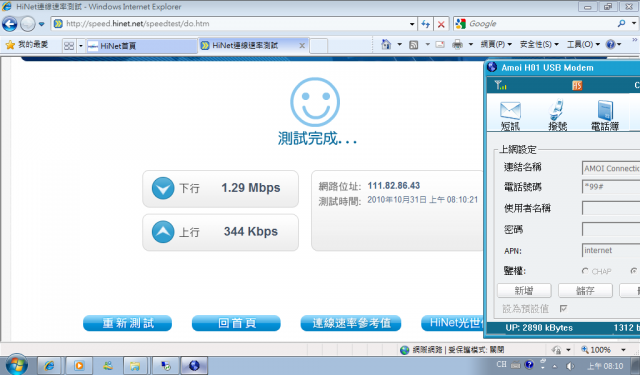Click the Refresh icon
Viewport: 640px width, 375px height.
(x=426, y=24)
